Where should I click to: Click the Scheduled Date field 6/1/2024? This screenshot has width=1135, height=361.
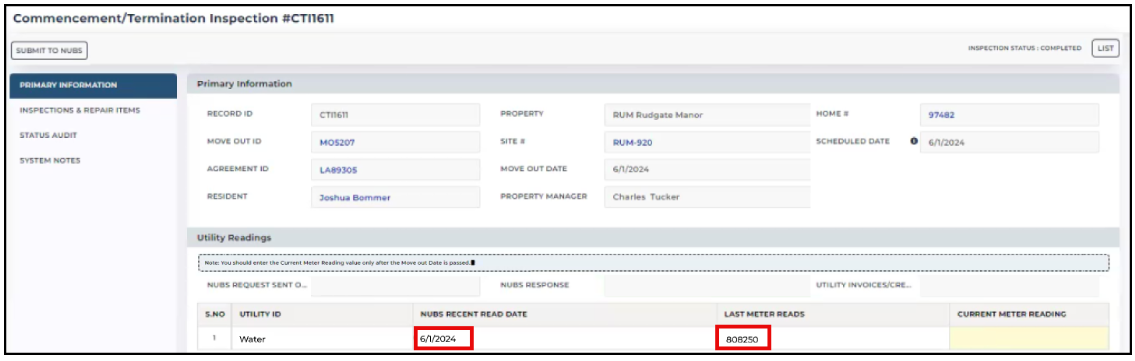tap(1009, 142)
